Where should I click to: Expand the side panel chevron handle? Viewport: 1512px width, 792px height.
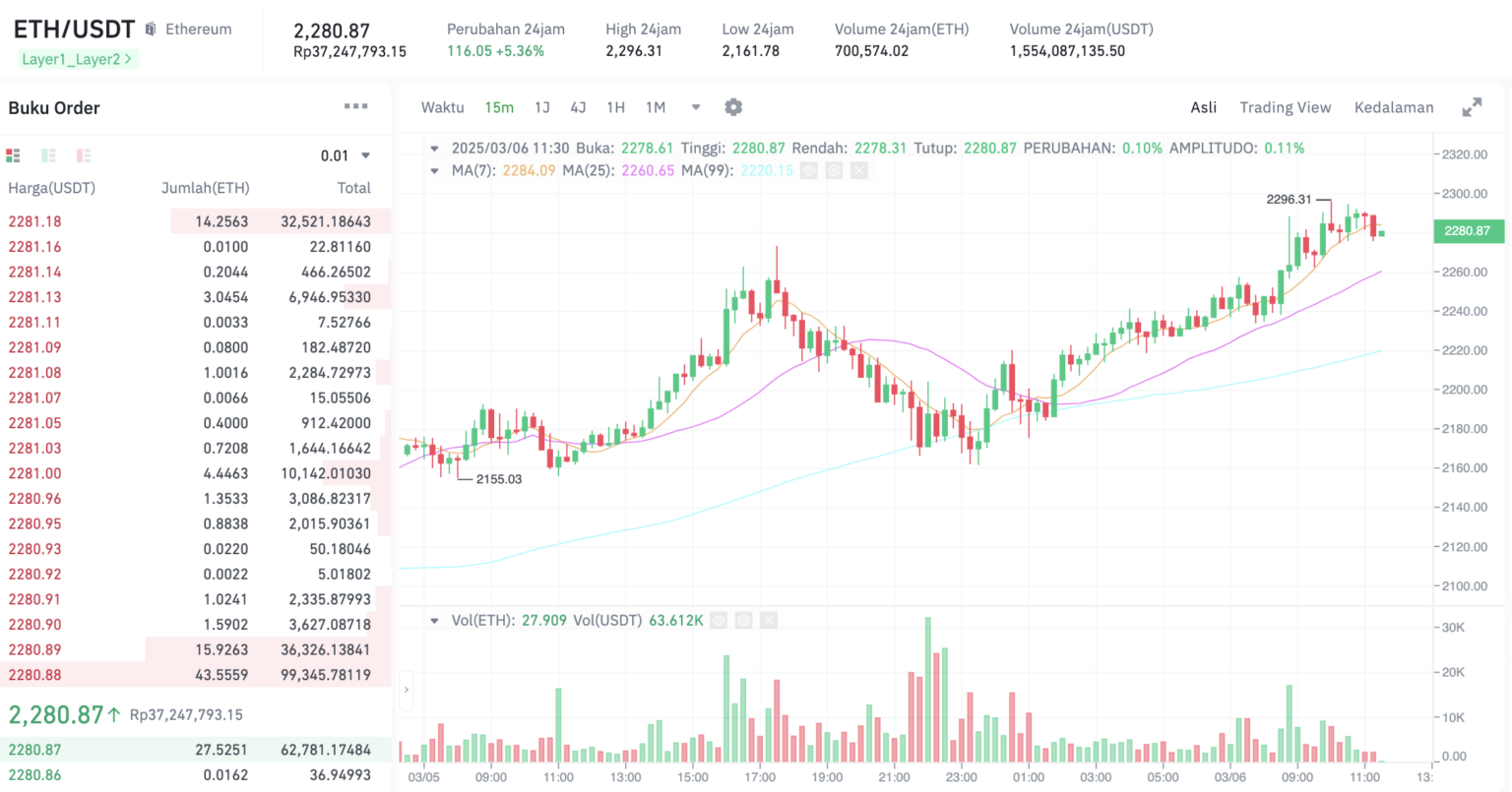coord(406,690)
